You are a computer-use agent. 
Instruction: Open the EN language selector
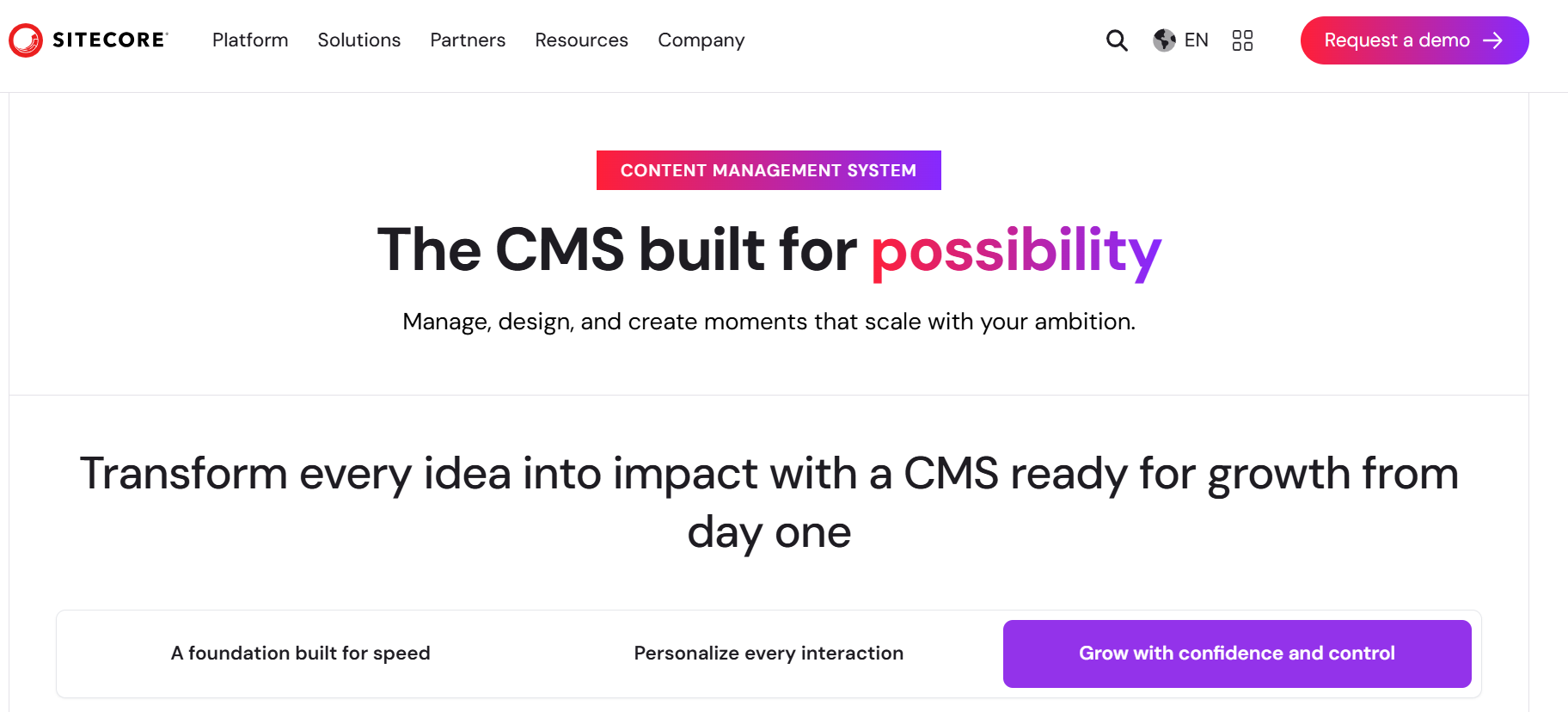click(x=1196, y=40)
